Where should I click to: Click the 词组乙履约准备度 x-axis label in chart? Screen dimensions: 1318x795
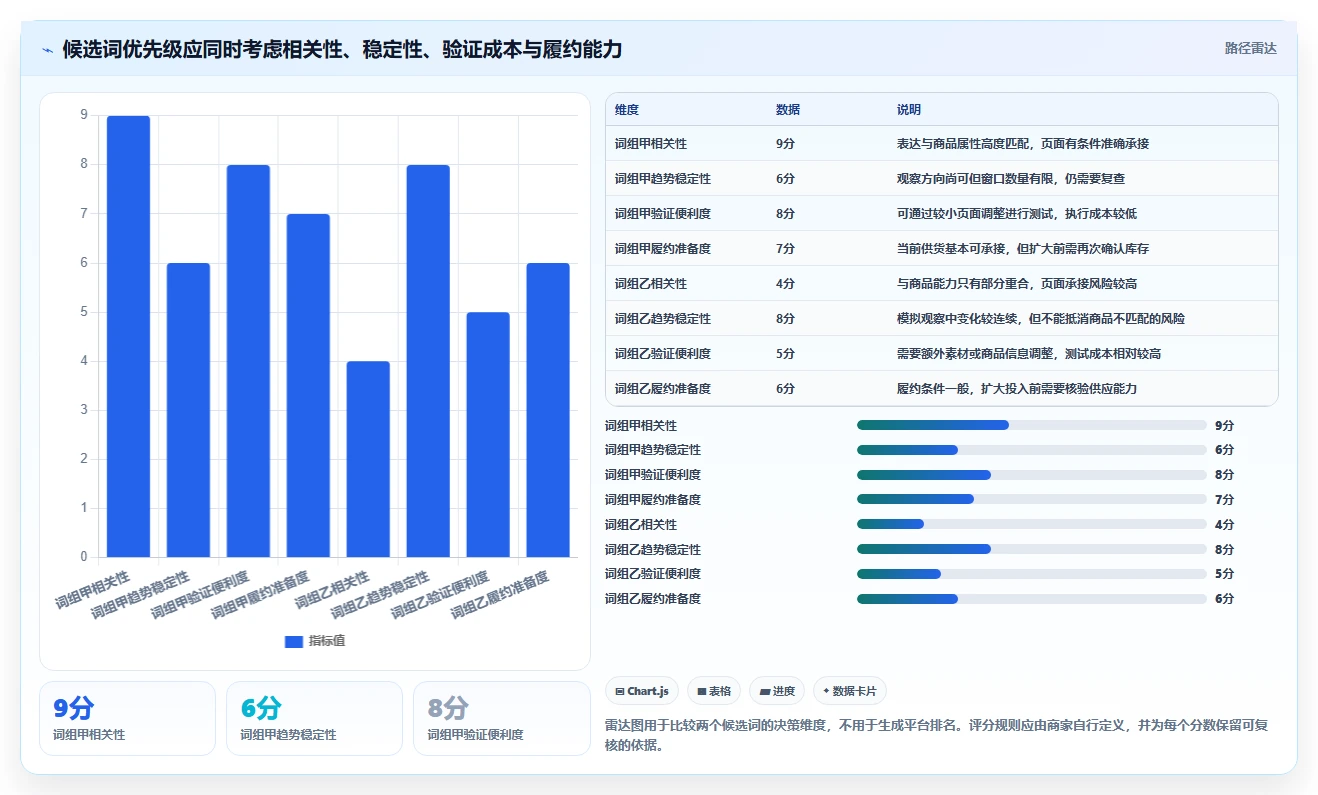499,594
